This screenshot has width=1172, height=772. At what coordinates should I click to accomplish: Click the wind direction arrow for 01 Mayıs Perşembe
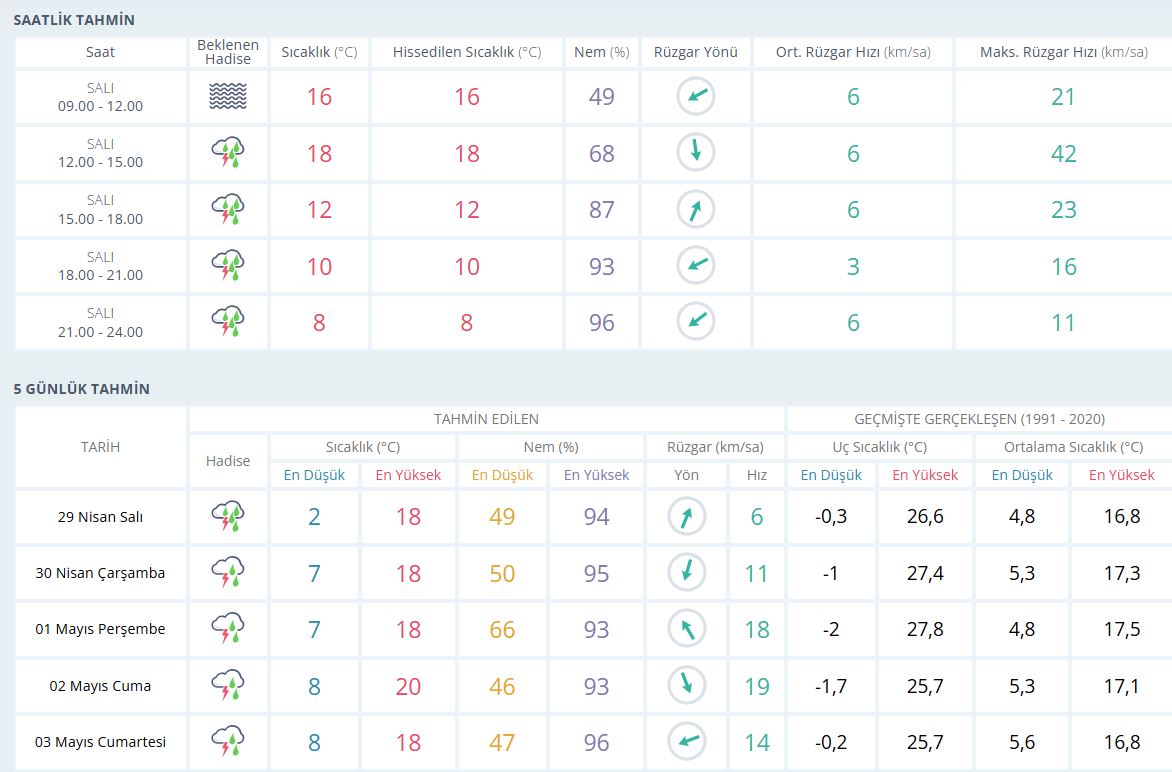click(686, 629)
